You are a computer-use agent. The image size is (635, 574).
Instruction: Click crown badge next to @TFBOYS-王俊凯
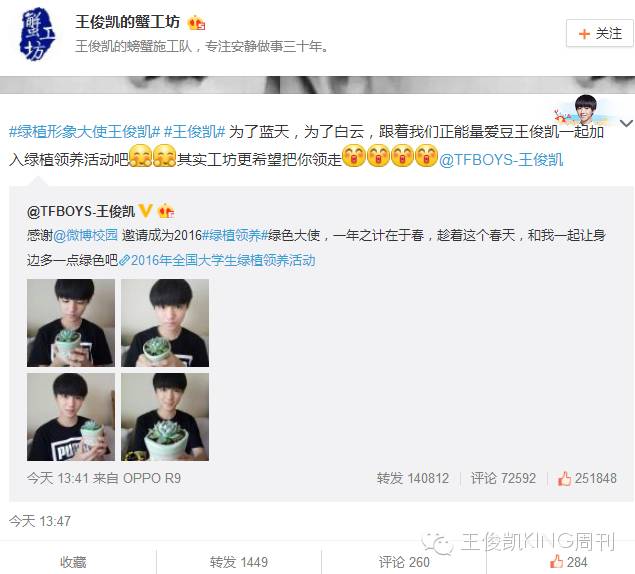pyautogui.click(x=166, y=211)
